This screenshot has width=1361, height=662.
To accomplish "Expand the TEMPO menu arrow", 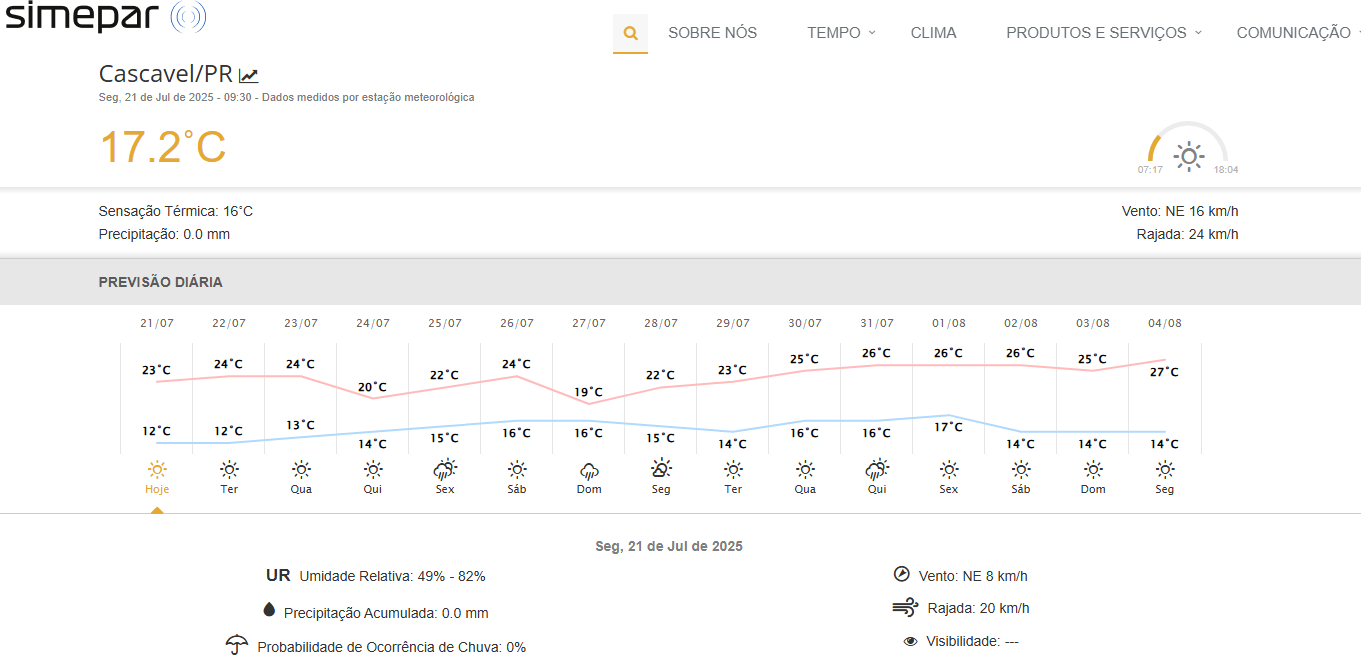I will click(x=872, y=32).
